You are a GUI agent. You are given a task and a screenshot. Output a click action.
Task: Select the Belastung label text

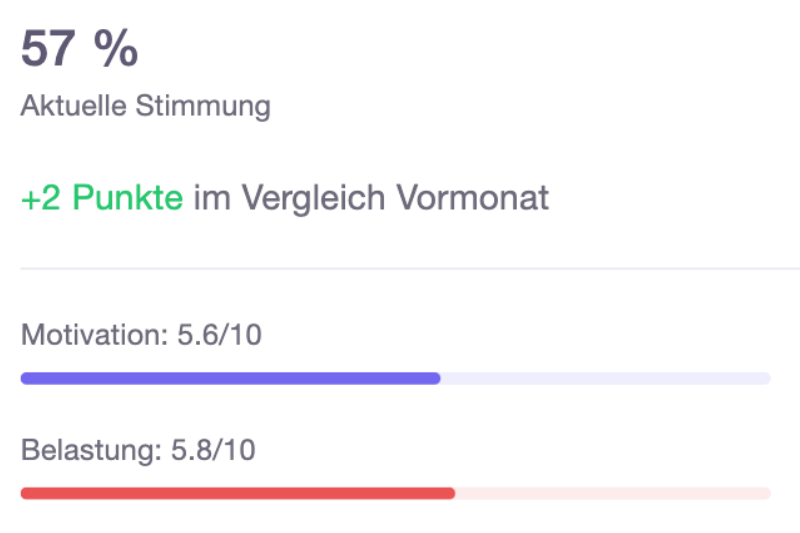(91, 450)
